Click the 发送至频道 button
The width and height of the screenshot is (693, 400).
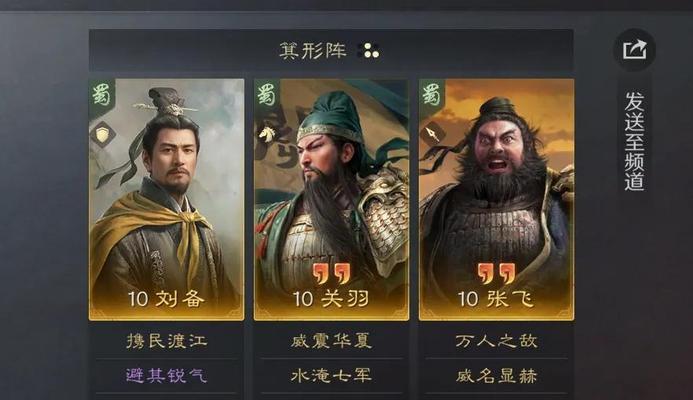click(x=635, y=141)
